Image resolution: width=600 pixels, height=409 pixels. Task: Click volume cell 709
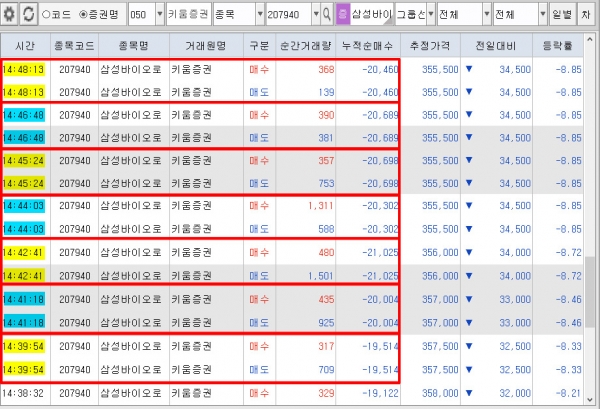[326, 370]
